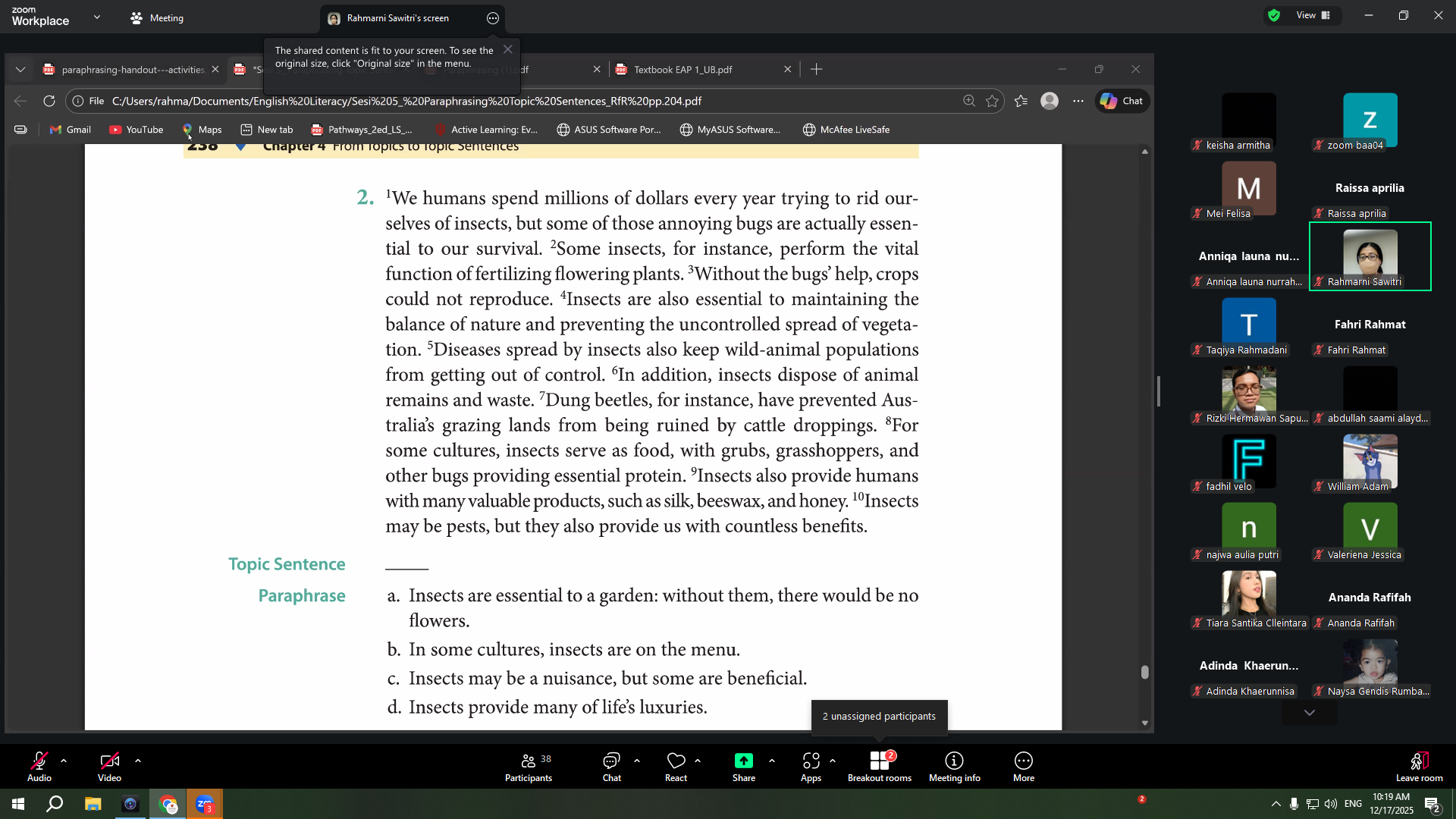Viewport: 1456px width, 819px height.
Task: Click the zoom magnifier in address bar
Action: pyautogui.click(x=969, y=101)
